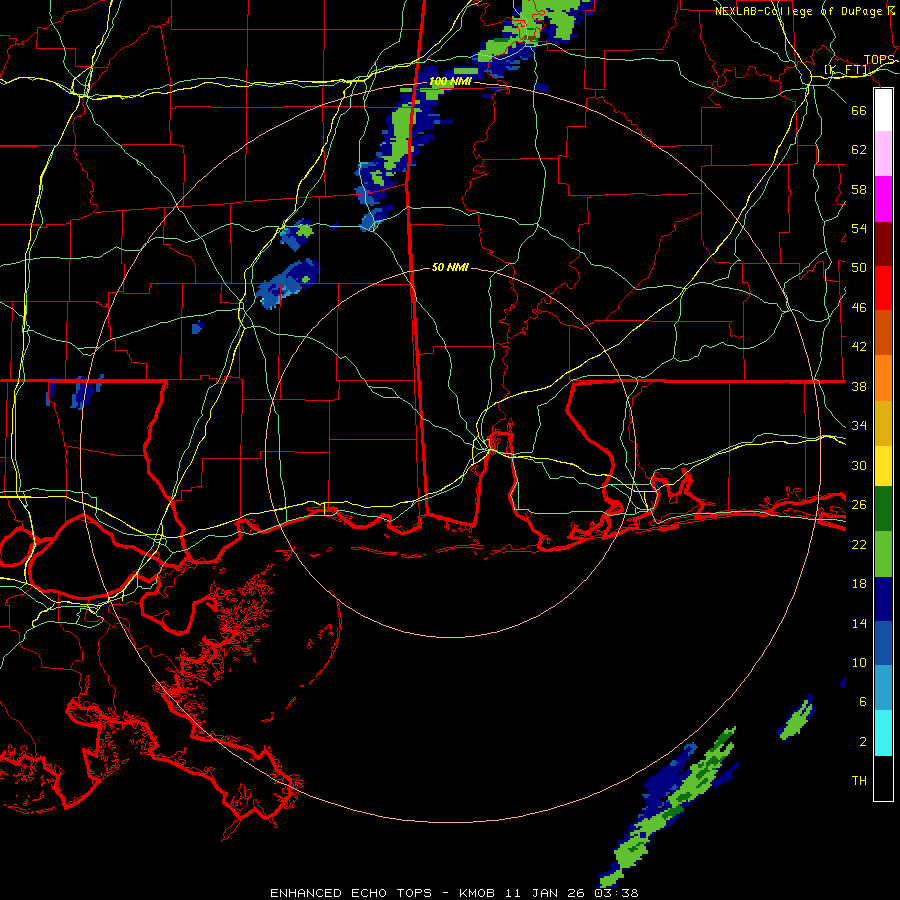Click the dark red legend swatch
Viewport: 900px width, 900px height.
point(883,243)
